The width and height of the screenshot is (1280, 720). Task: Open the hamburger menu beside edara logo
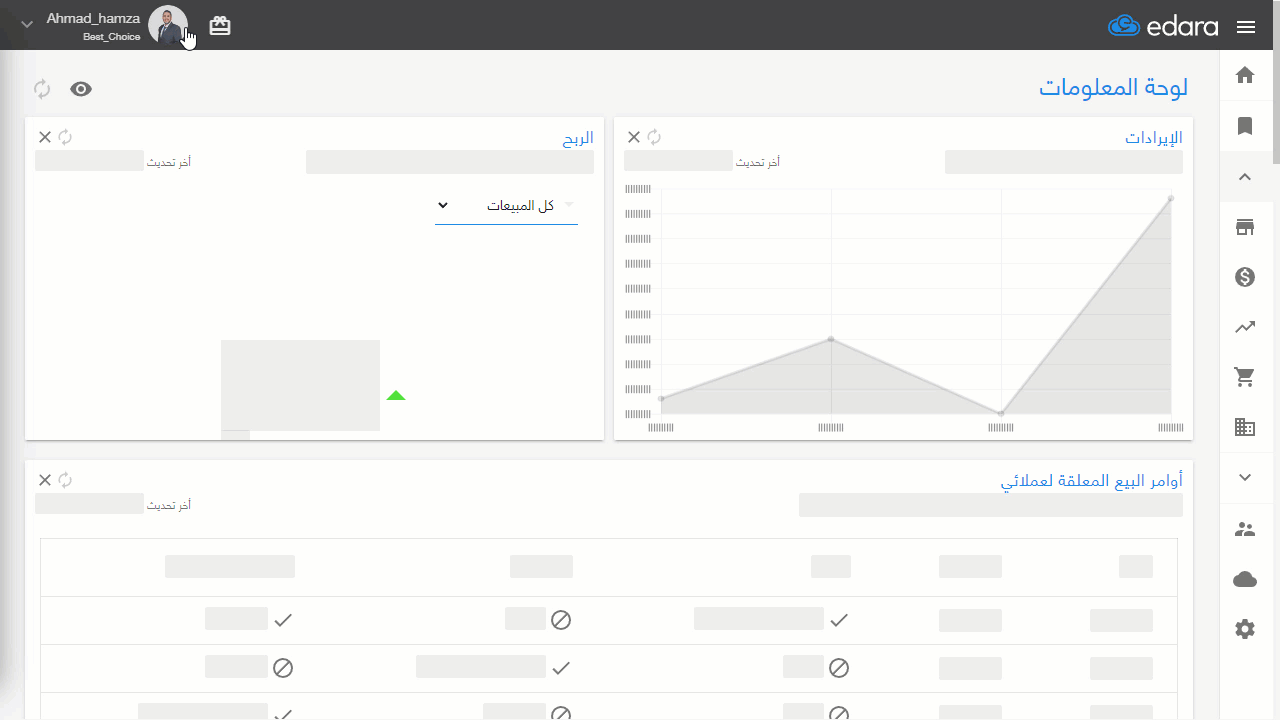pyautogui.click(x=1246, y=27)
